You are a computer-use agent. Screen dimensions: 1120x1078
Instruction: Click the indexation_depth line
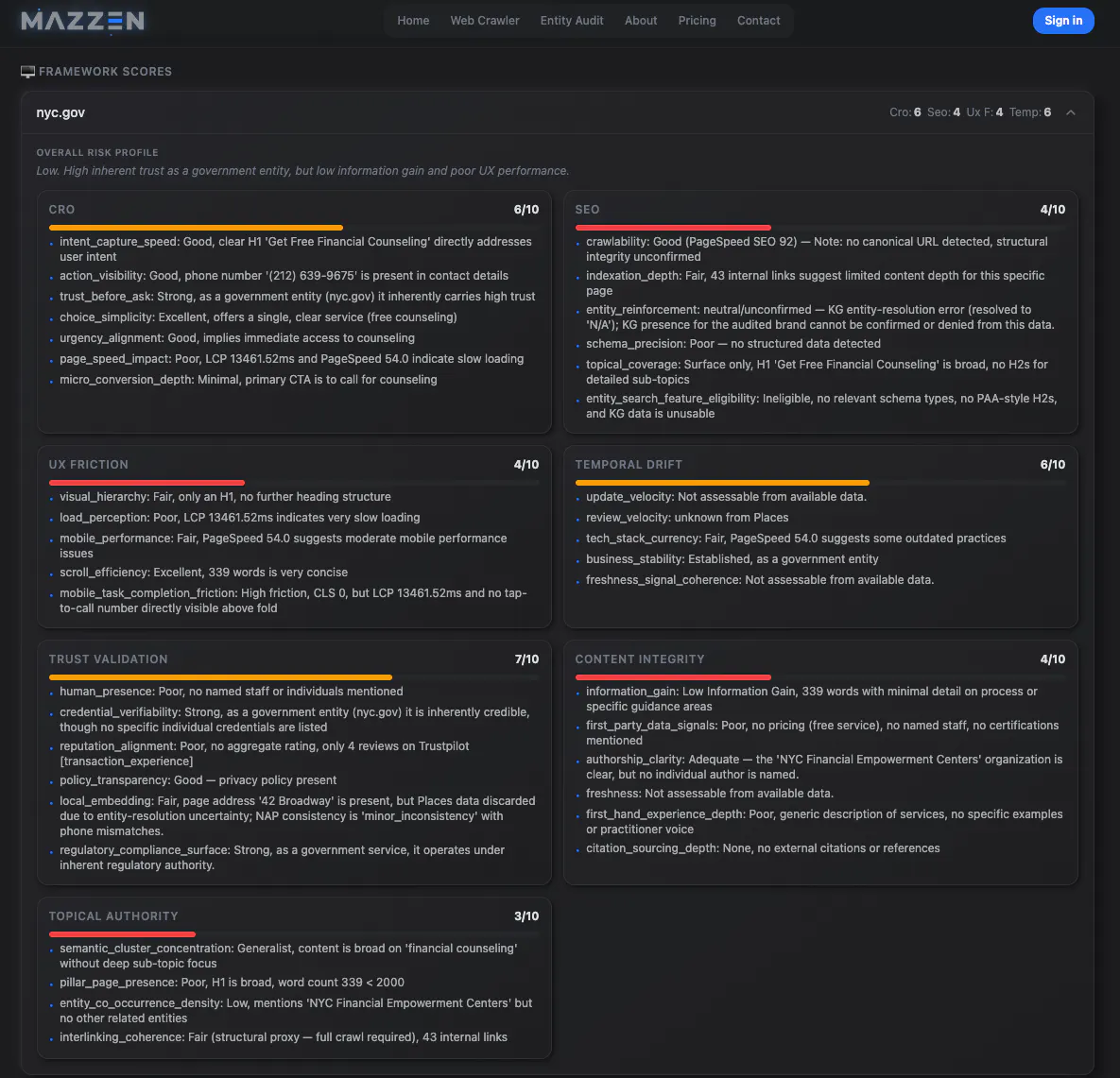815,283
